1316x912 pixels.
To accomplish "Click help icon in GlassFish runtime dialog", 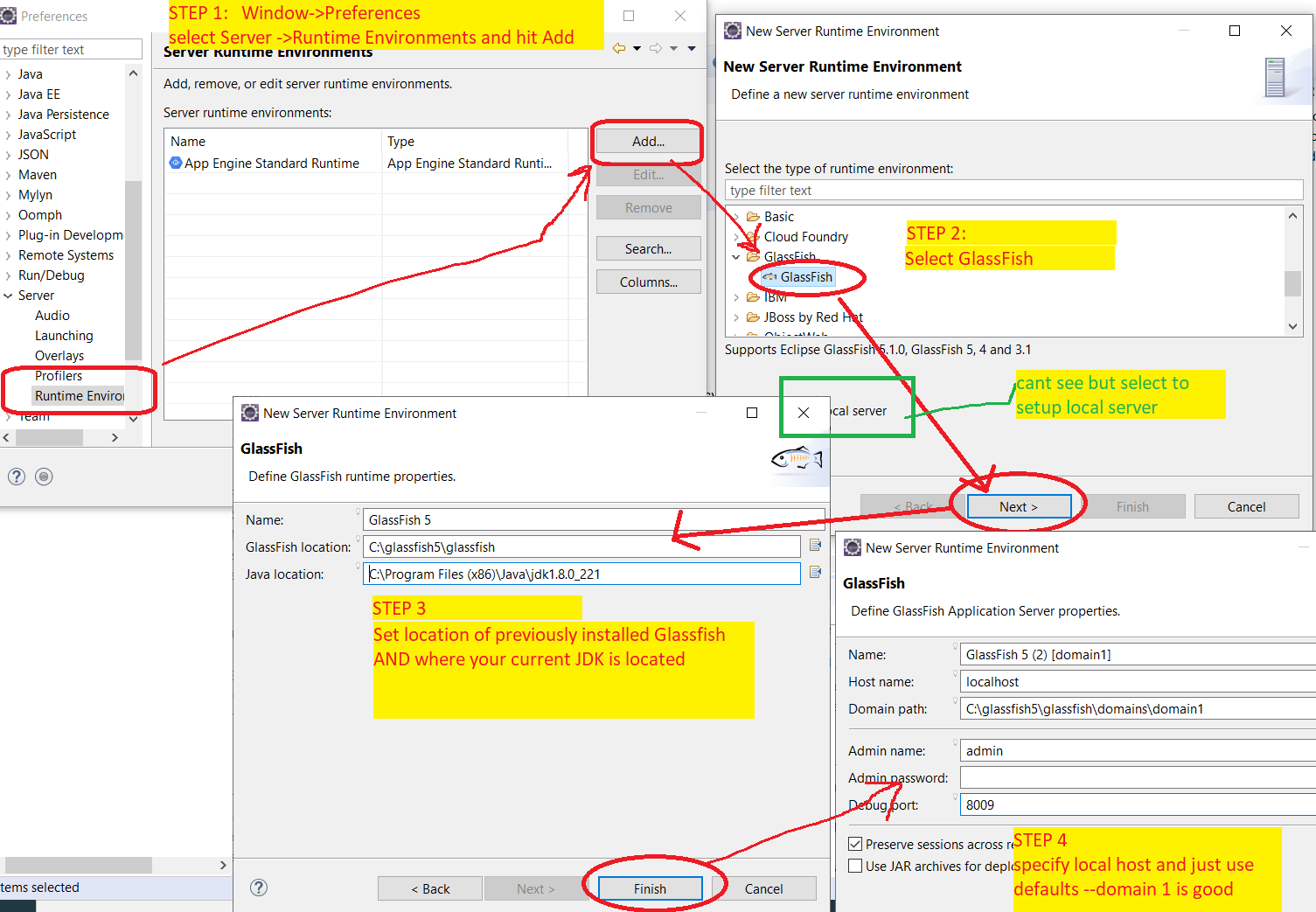I will point(259,888).
